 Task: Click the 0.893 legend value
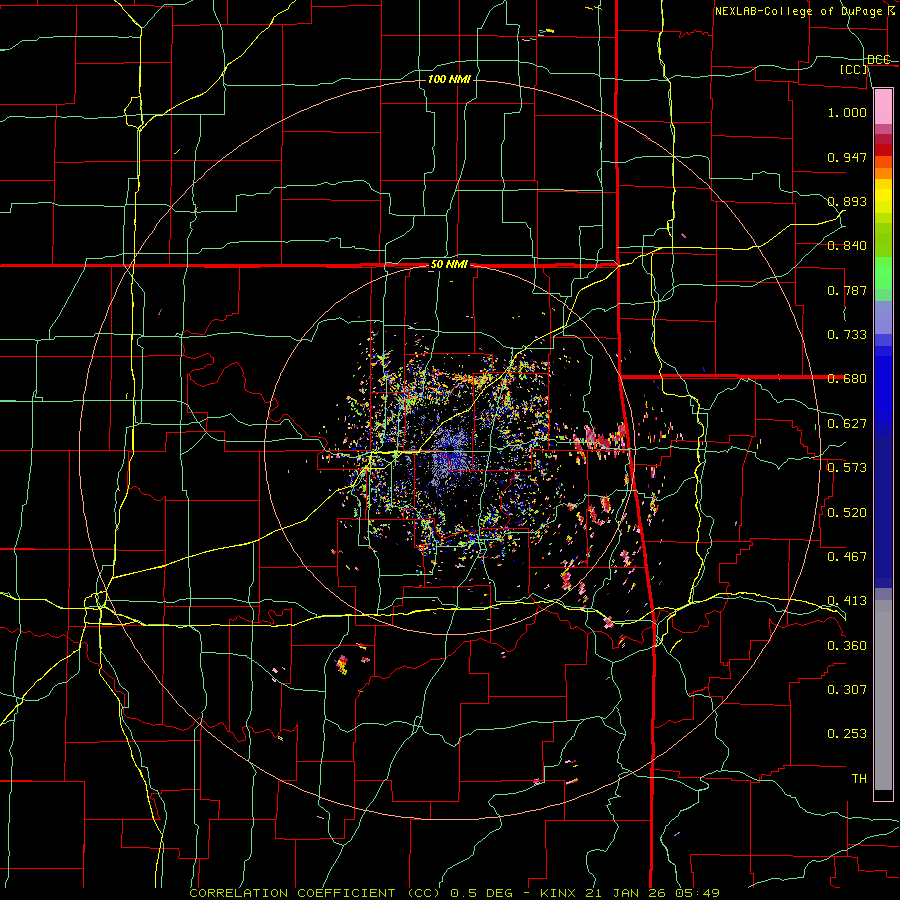click(847, 201)
